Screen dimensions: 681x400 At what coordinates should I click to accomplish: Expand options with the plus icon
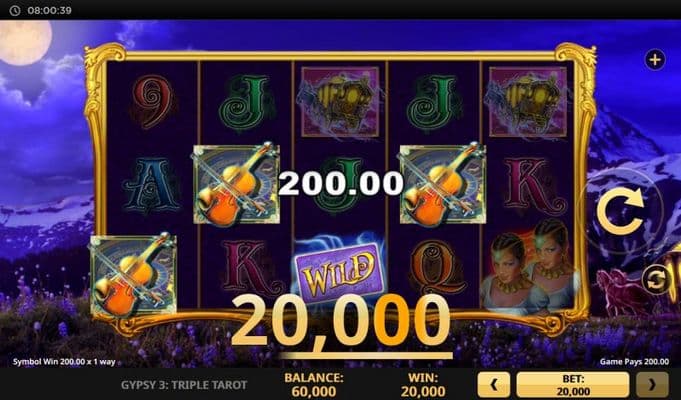tap(655, 60)
